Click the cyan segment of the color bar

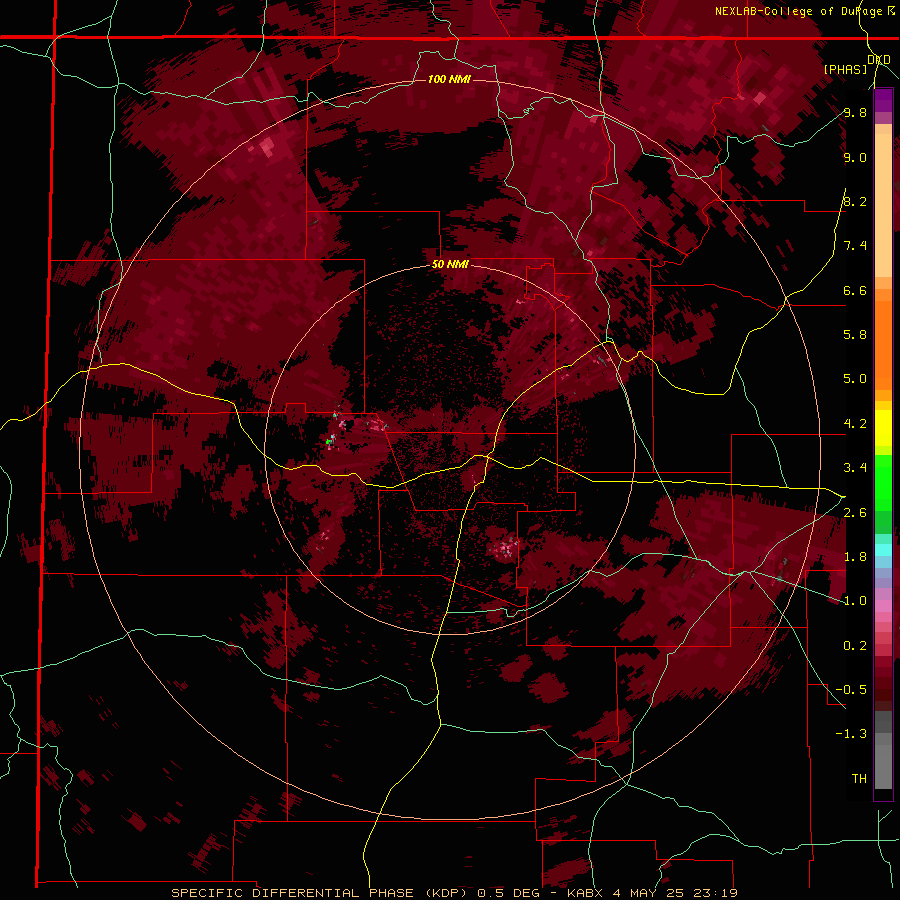(x=883, y=550)
